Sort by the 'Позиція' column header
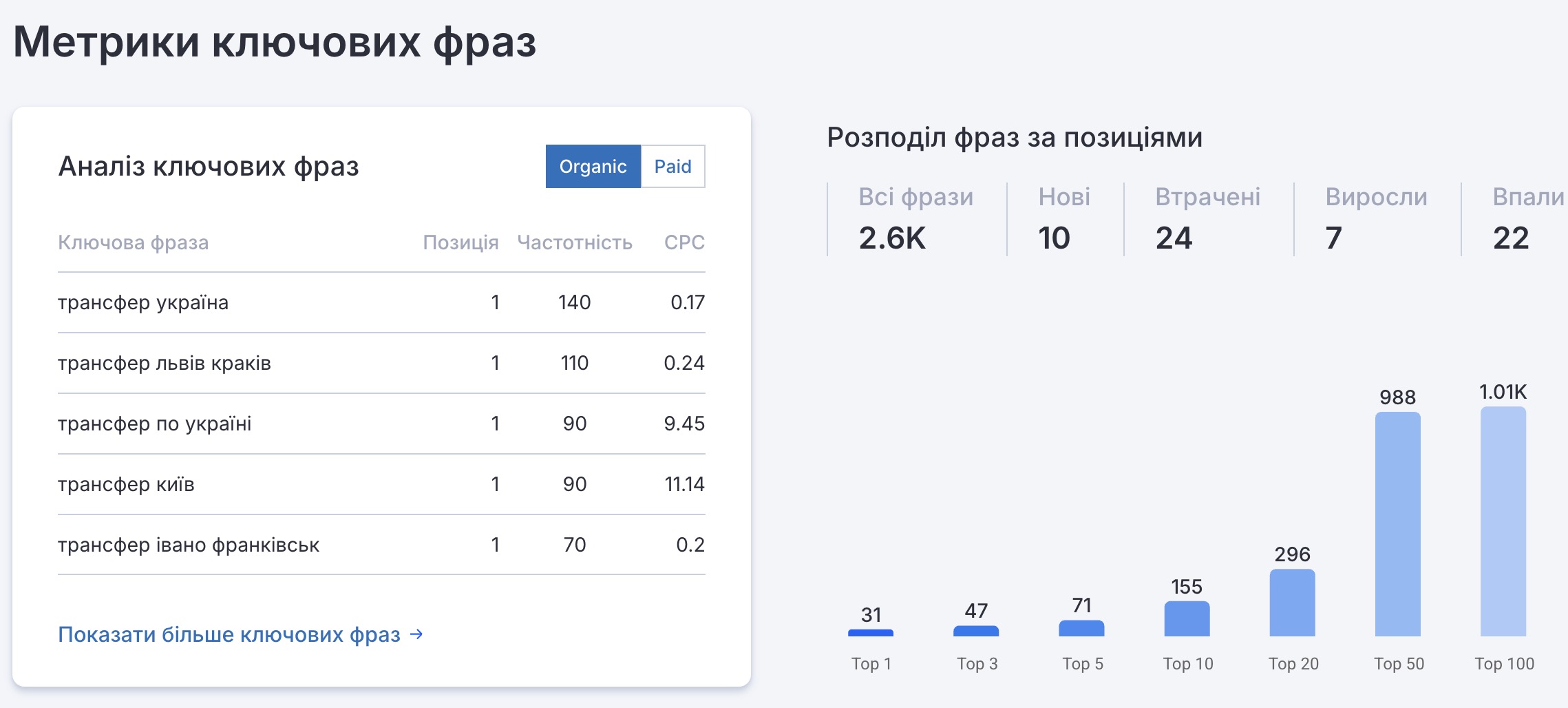This screenshot has height=708, width=1568. [460, 242]
